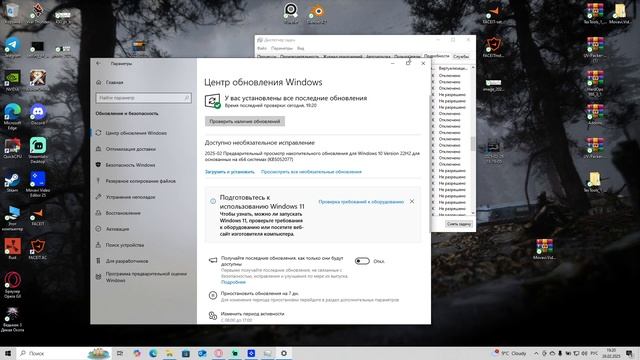The height and width of the screenshot is (360, 640).
Task: Switch to Подробности tab in Task Manager
Action: [436, 56]
